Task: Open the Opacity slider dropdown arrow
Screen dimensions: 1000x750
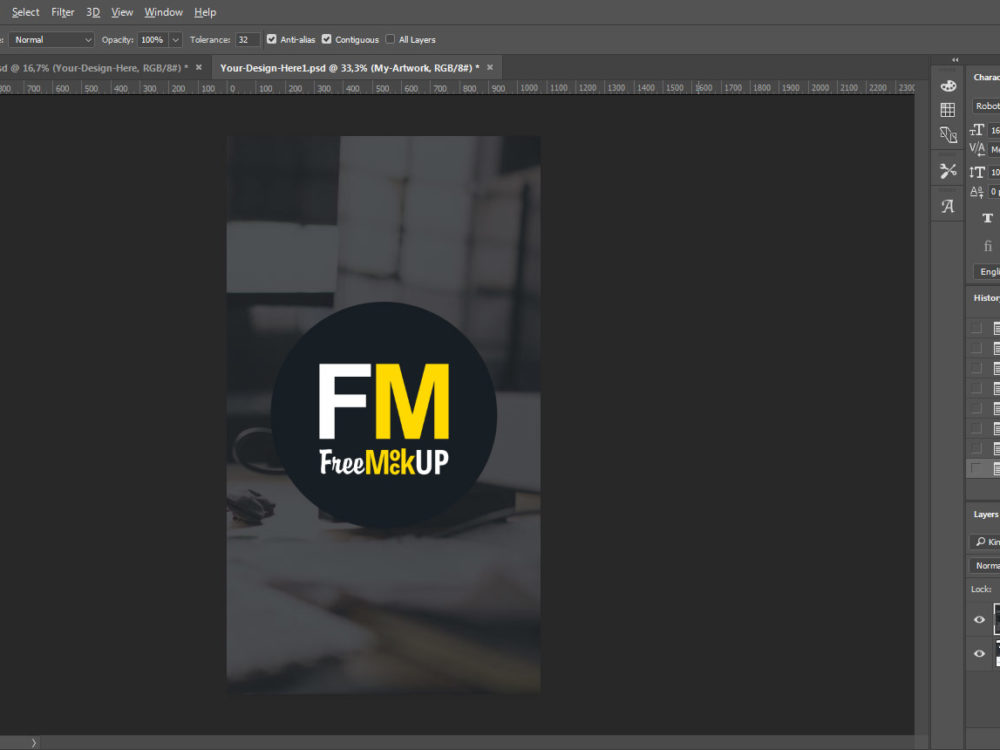Action: click(x=175, y=40)
